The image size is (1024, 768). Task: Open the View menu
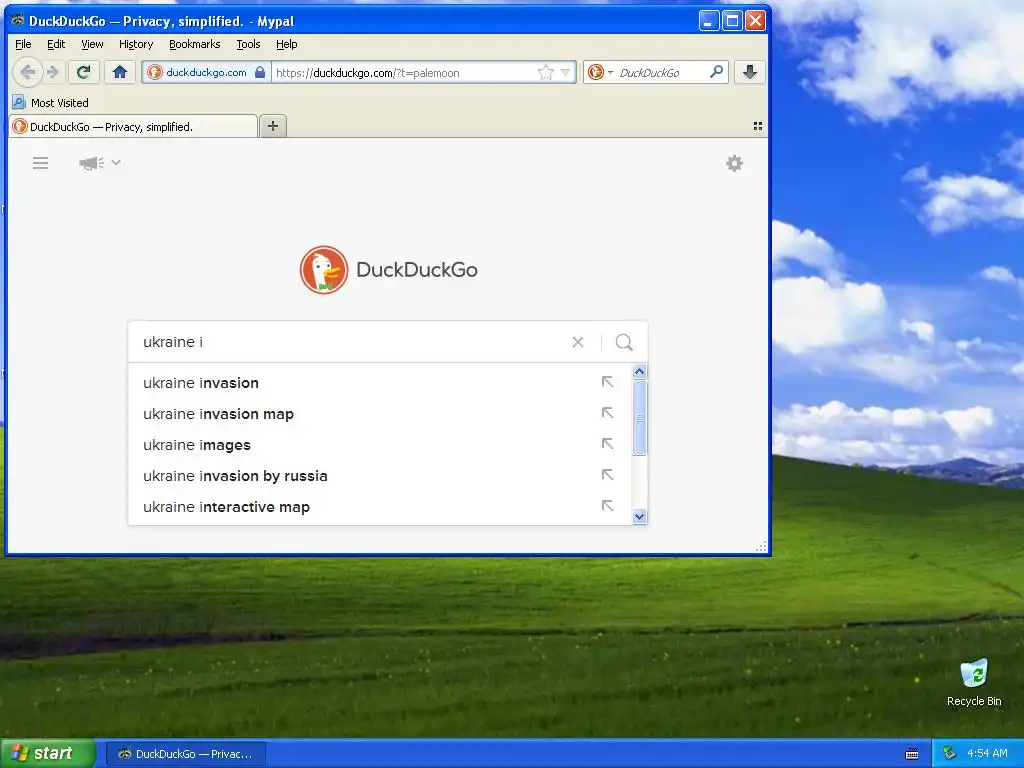coord(92,44)
